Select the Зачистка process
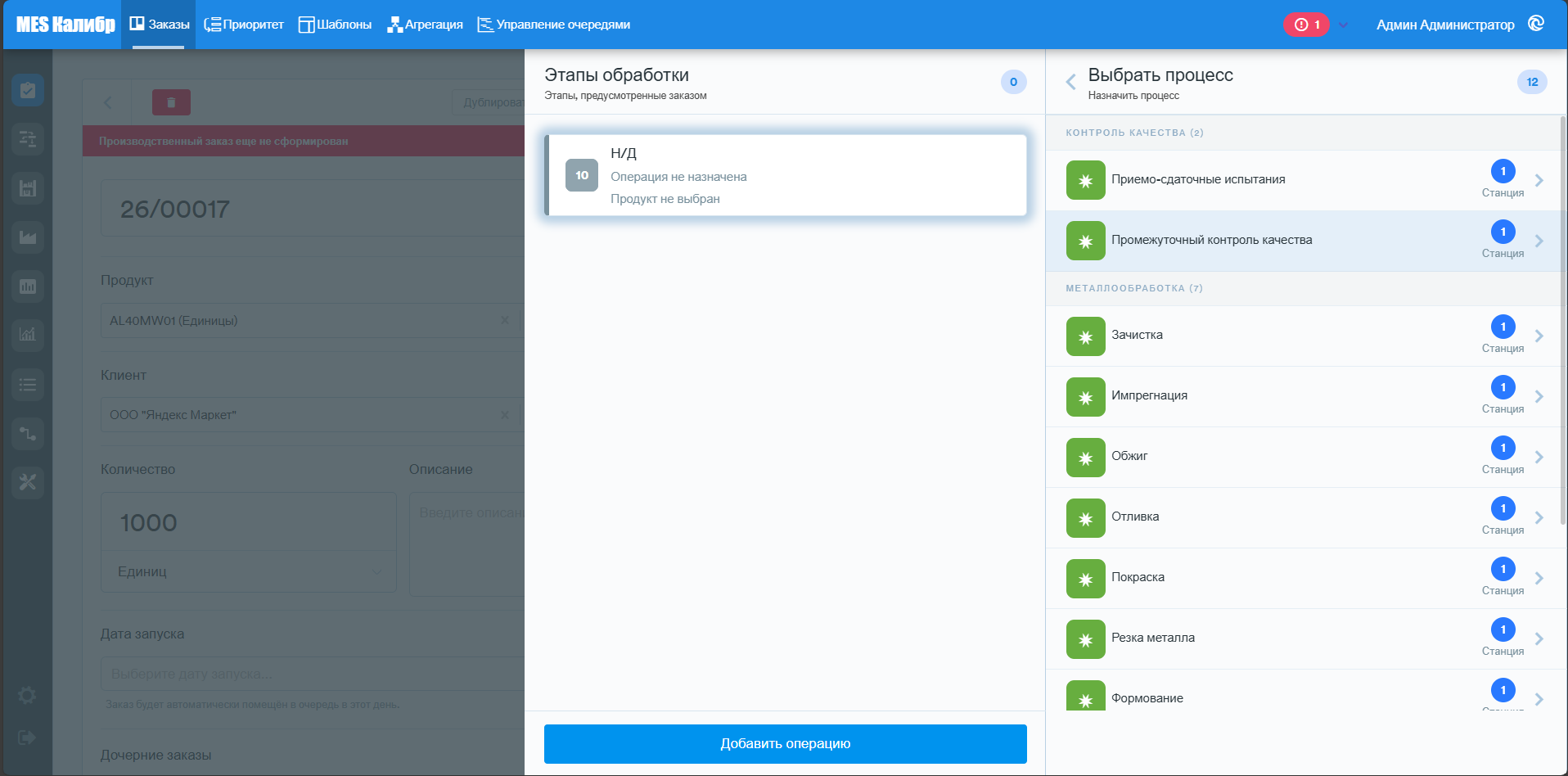Image resolution: width=1568 pixels, height=776 pixels. click(1306, 336)
